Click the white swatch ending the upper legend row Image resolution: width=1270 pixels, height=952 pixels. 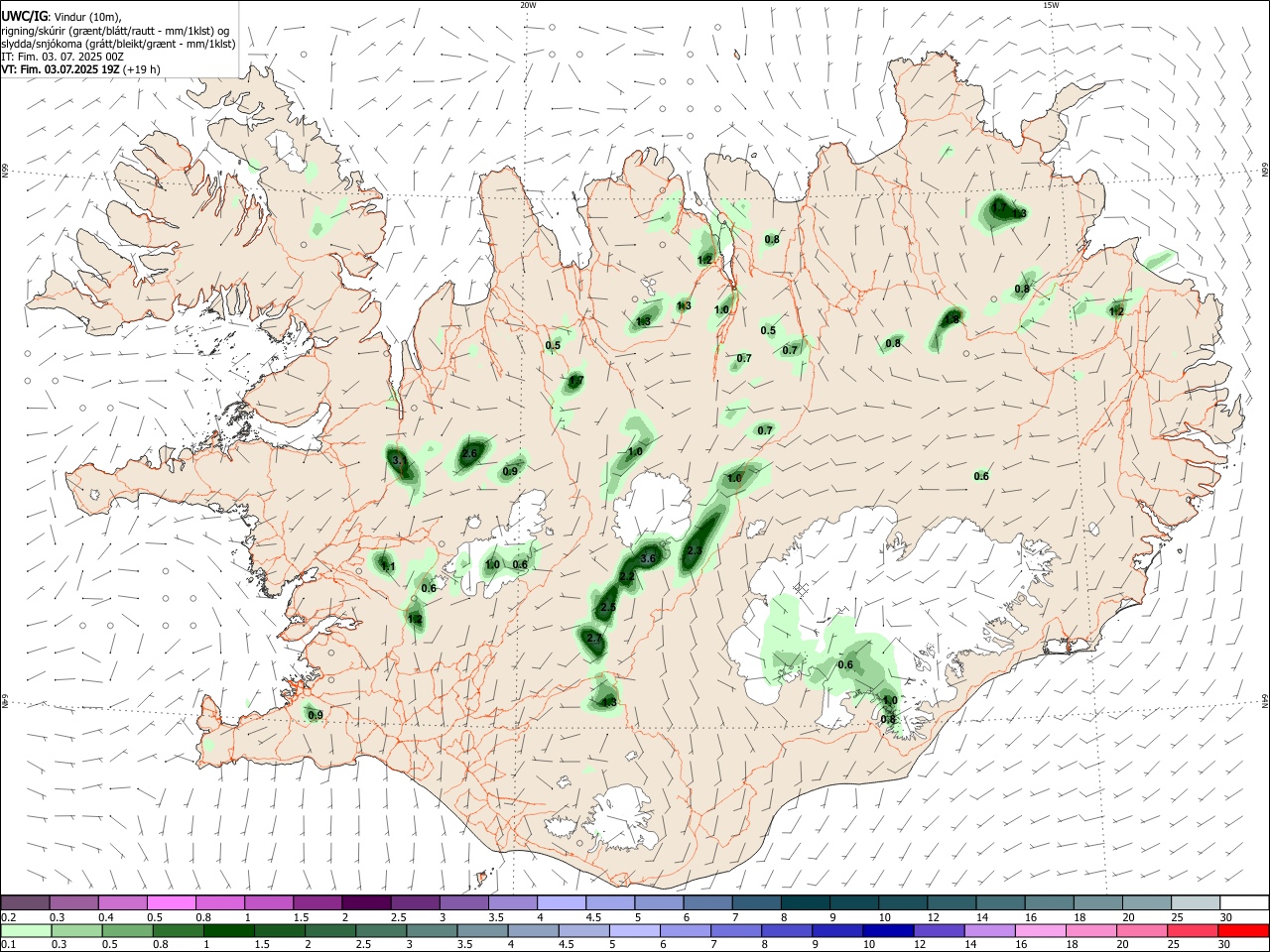coord(1243,902)
